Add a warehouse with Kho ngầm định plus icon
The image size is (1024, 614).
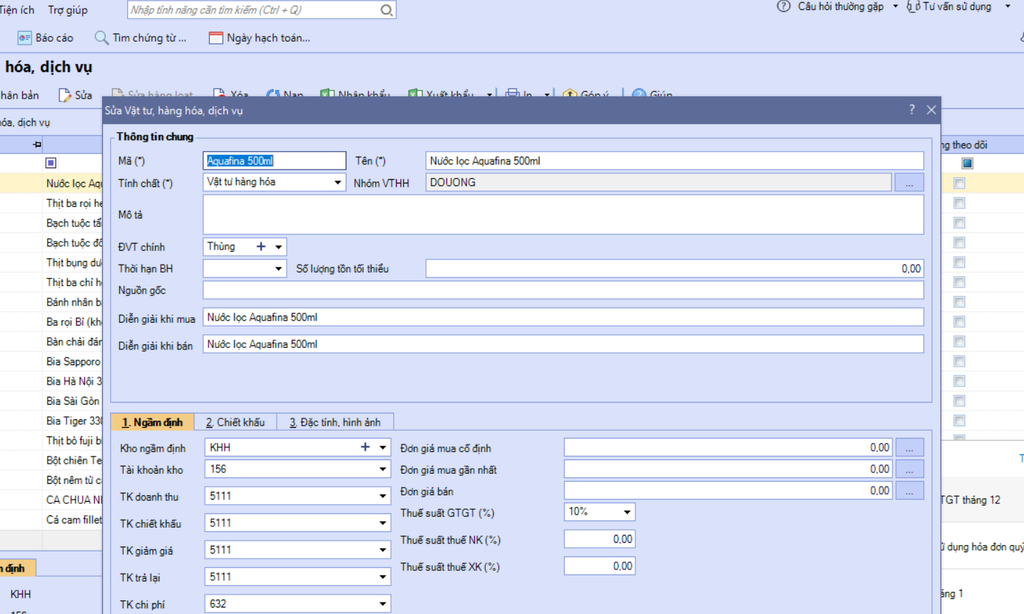tap(365, 447)
